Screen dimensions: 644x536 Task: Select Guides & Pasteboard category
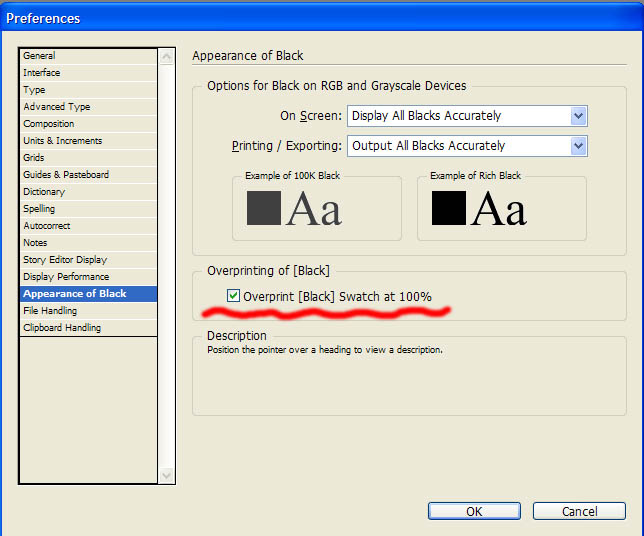tap(88, 175)
